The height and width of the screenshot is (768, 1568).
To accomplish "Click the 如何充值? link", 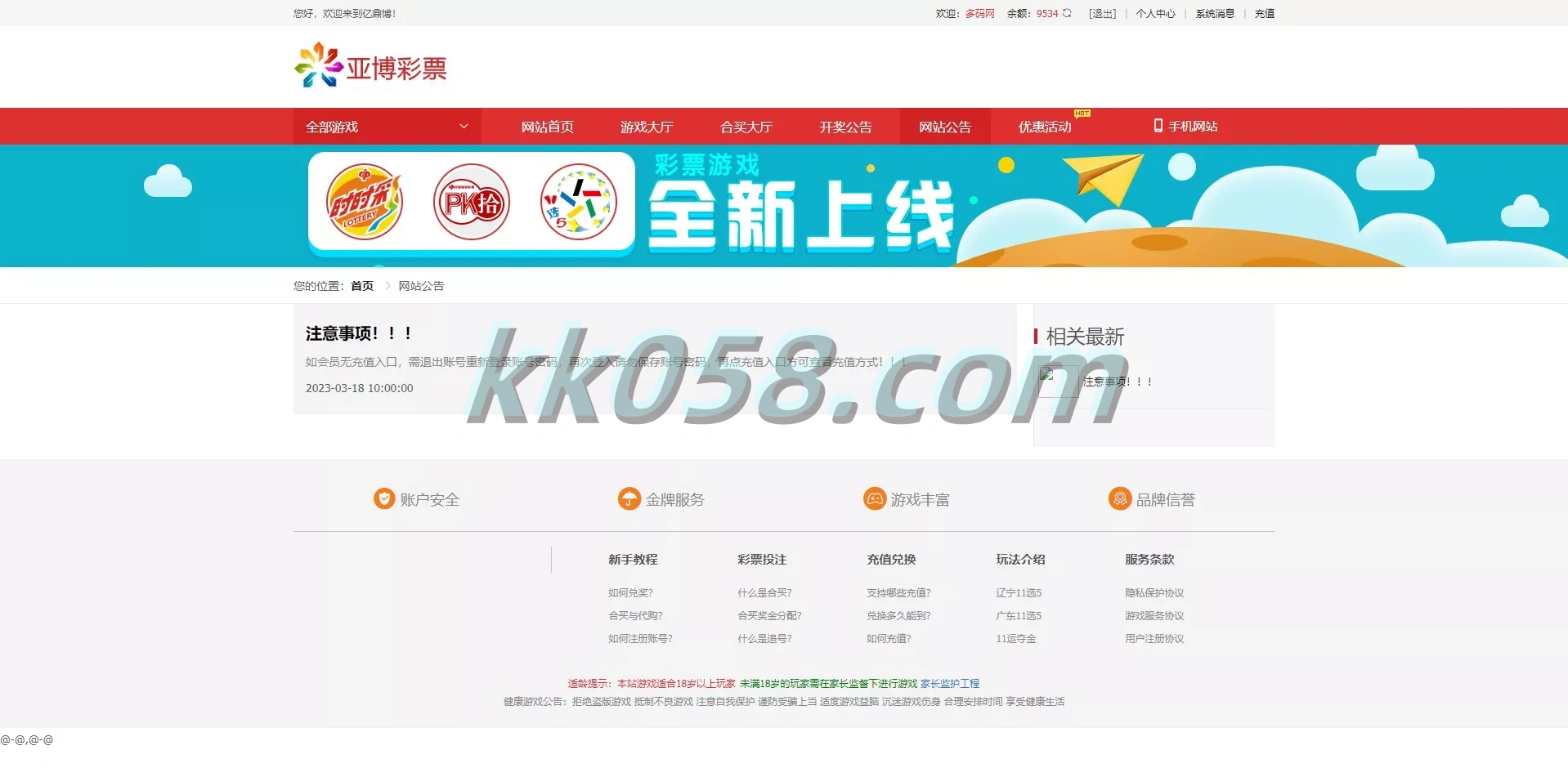I will (889, 639).
